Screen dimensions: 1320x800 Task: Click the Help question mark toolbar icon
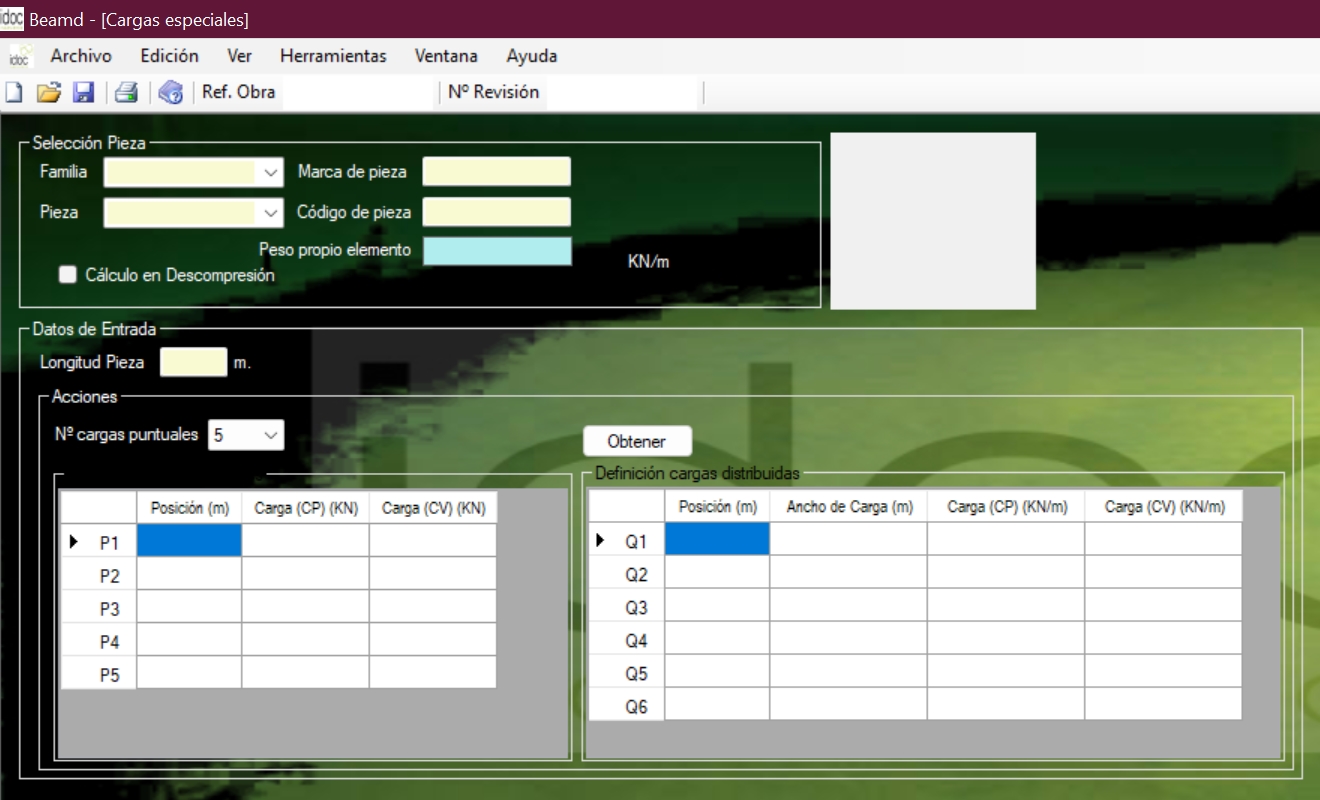(171, 93)
